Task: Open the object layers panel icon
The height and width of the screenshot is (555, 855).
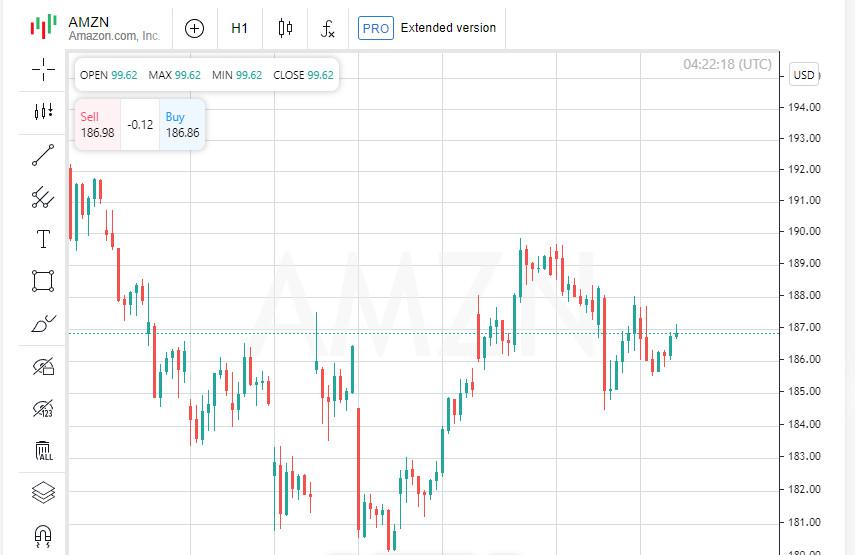Action: [x=43, y=493]
